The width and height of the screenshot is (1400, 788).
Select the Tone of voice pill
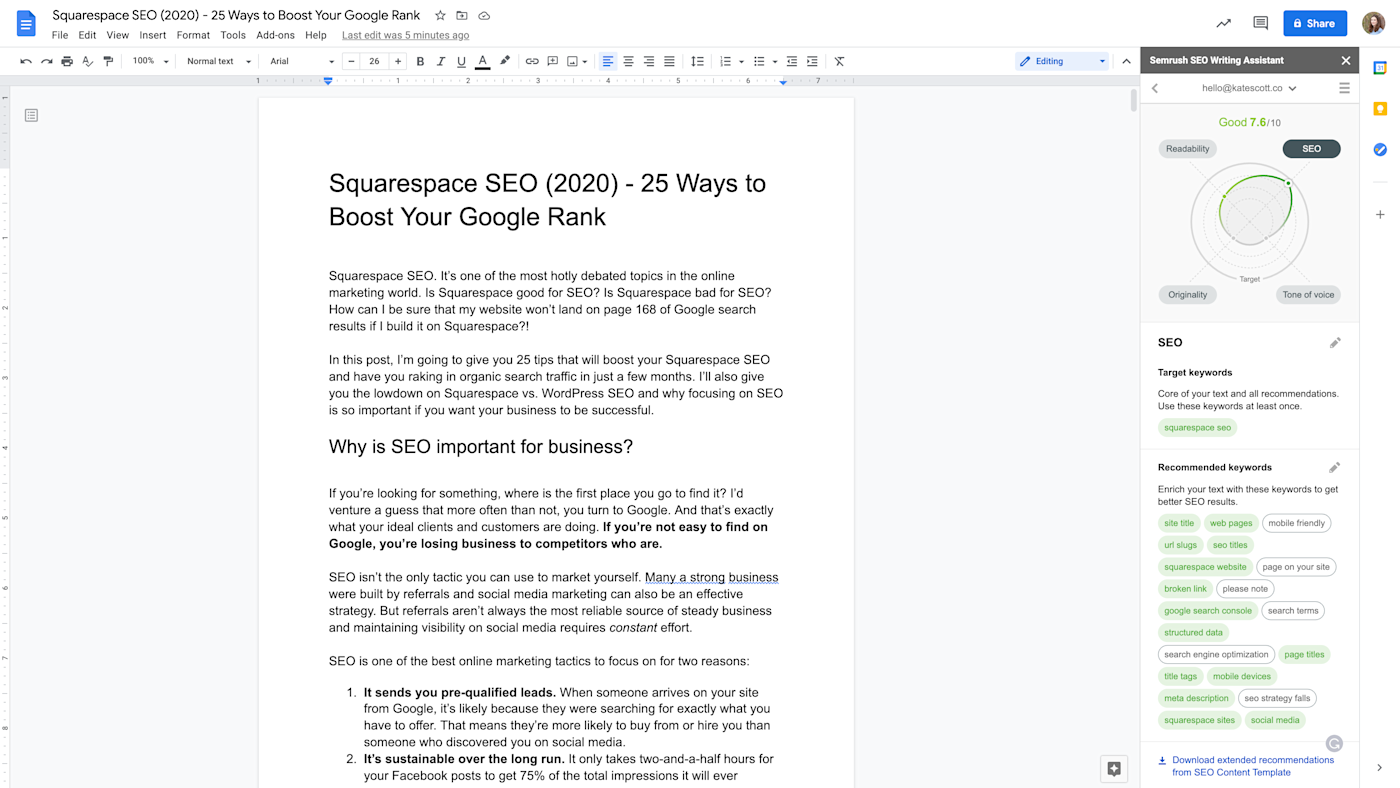pos(1308,294)
